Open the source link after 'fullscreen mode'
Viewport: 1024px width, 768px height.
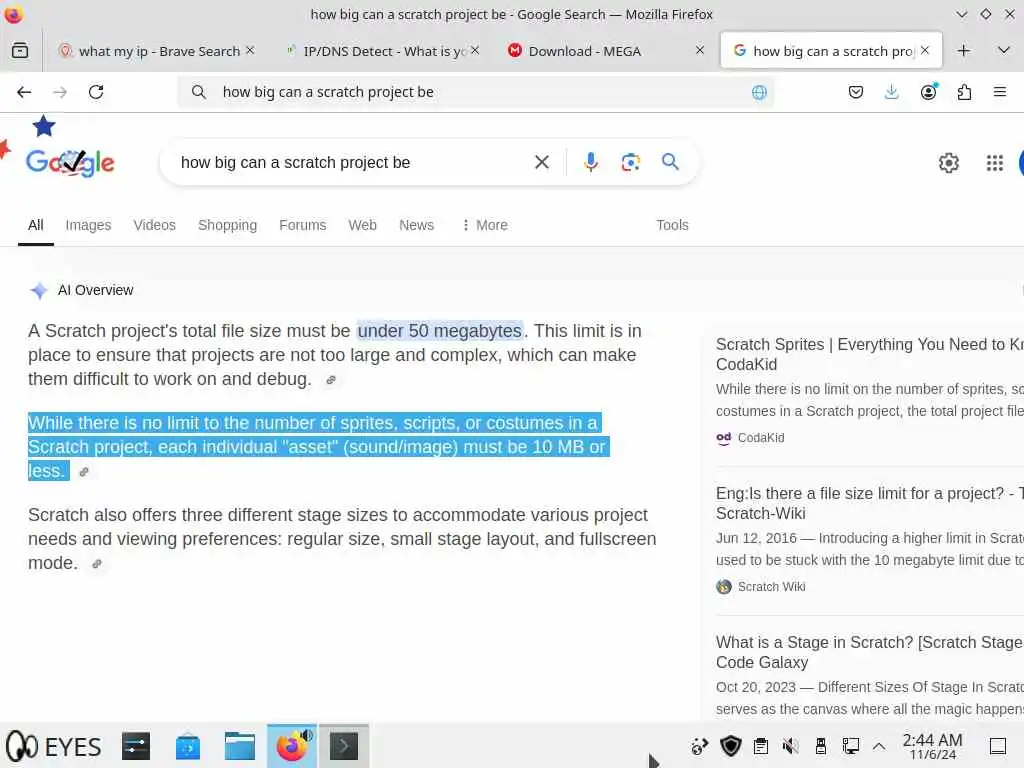[x=97, y=564]
